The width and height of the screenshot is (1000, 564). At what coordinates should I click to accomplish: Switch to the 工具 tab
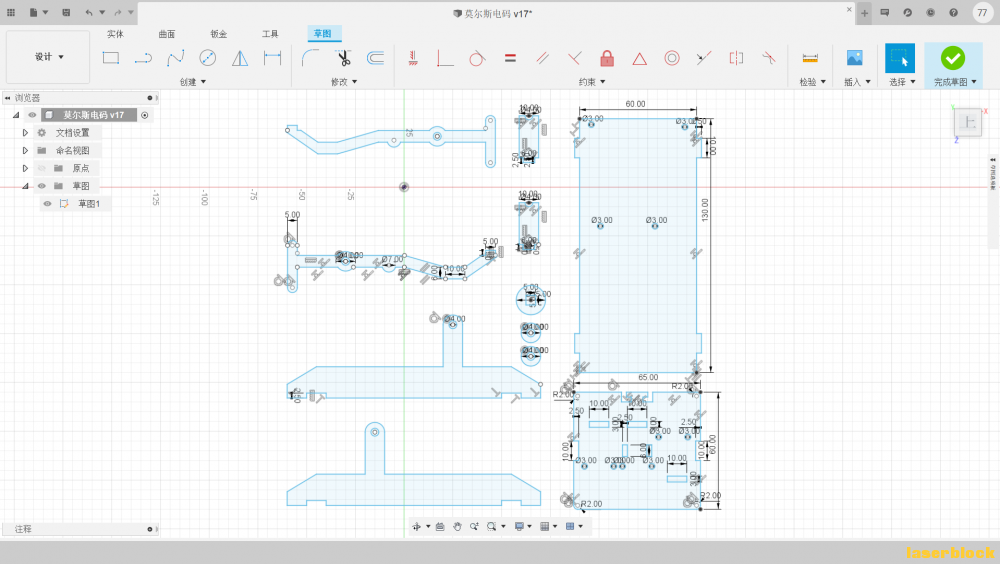tap(270, 34)
